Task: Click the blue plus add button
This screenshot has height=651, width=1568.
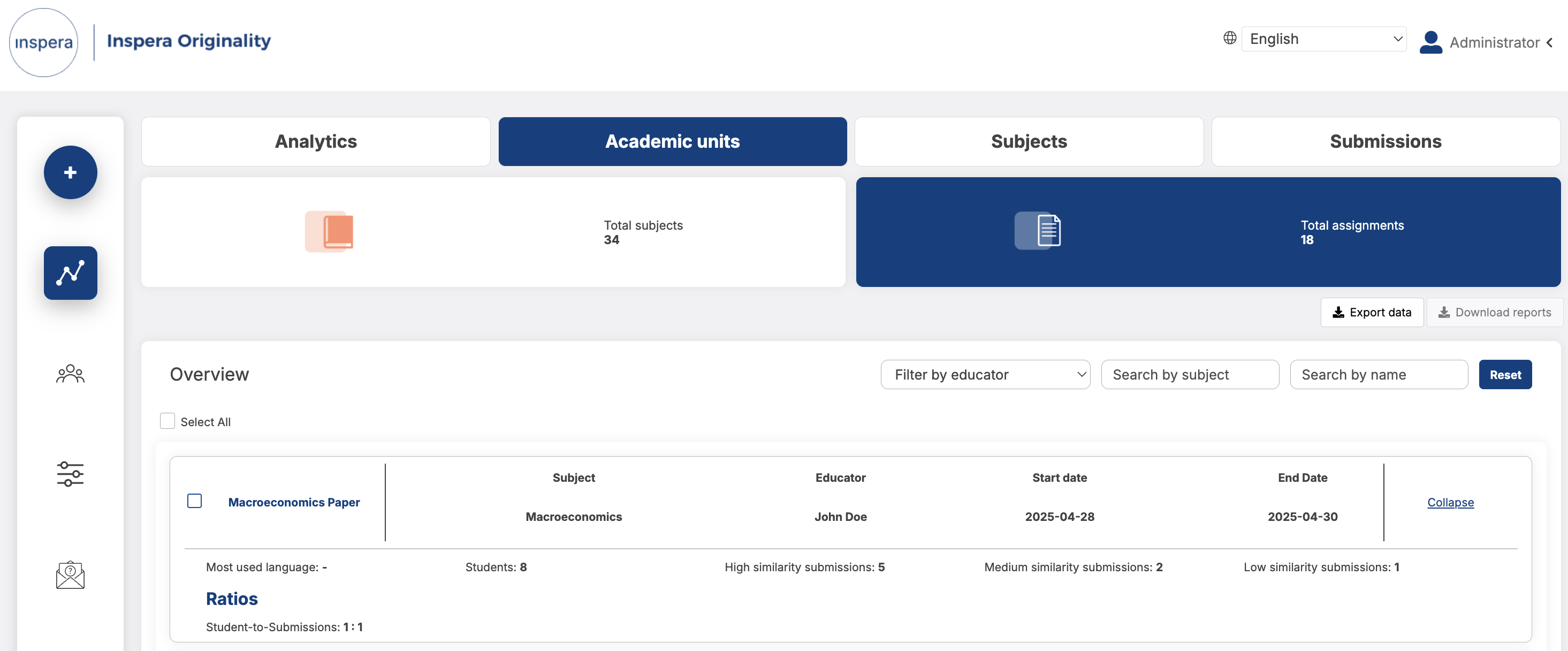Action: [x=70, y=172]
